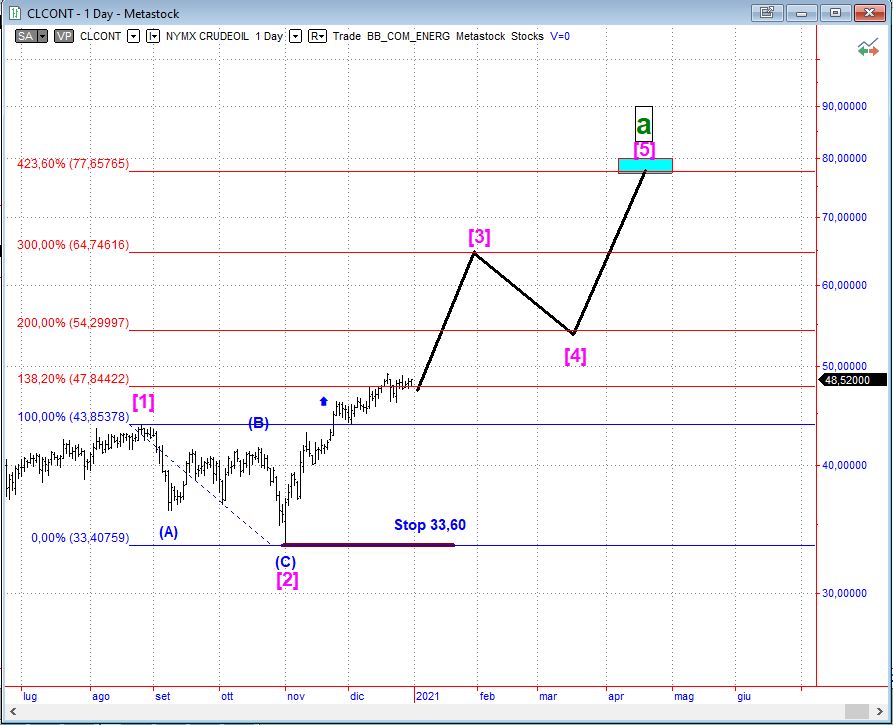Select the [2] wave label

tap(287, 580)
